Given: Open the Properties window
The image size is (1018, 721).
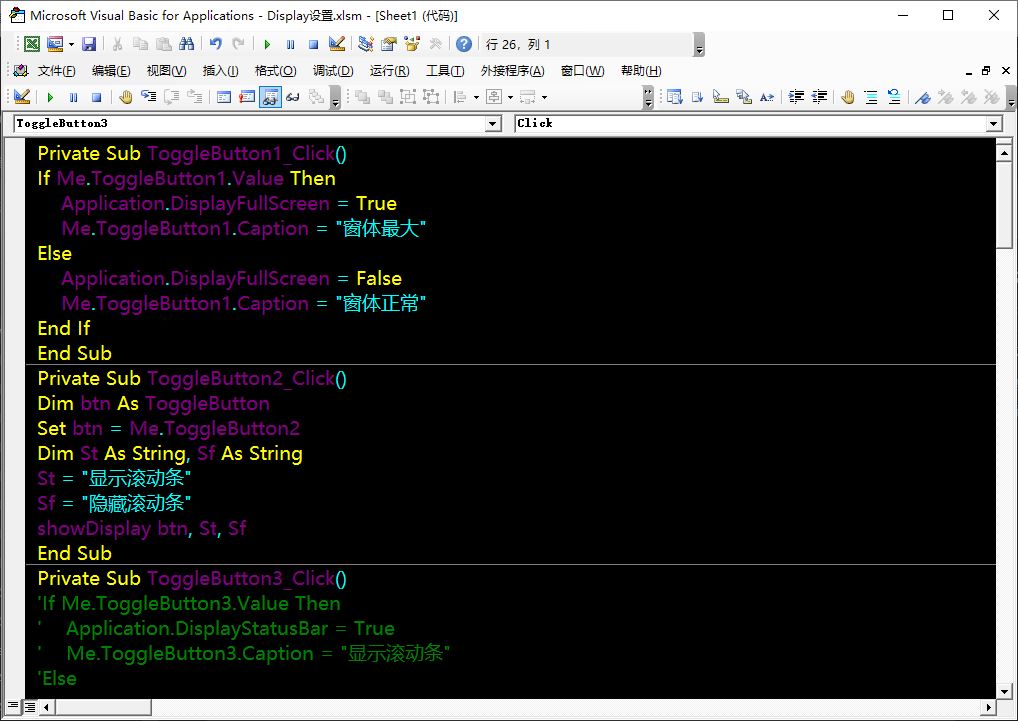Looking at the screenshot, I should 389,44.
